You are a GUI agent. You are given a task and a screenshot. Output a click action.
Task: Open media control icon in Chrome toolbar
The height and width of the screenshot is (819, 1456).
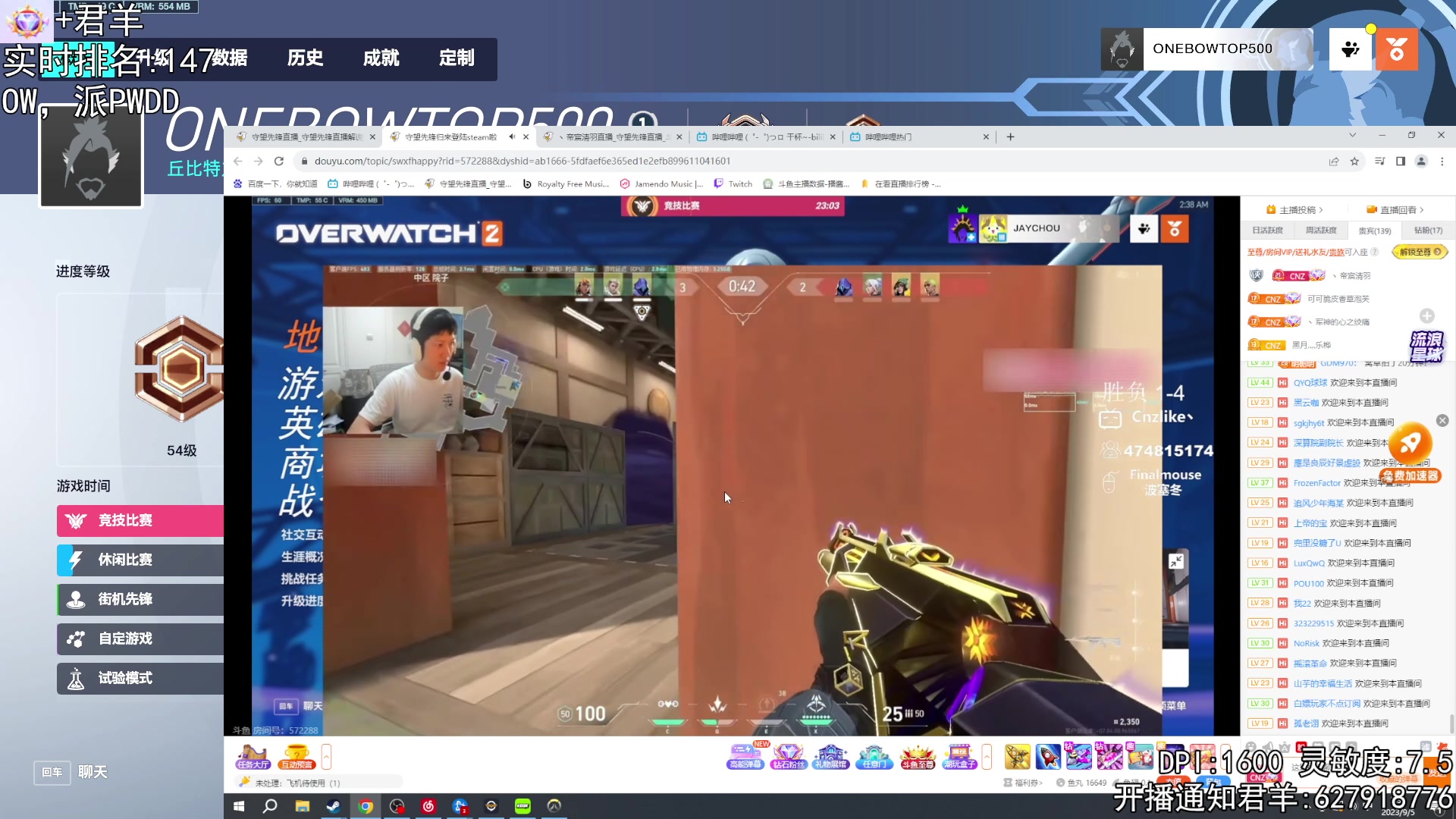[1379, 161]
